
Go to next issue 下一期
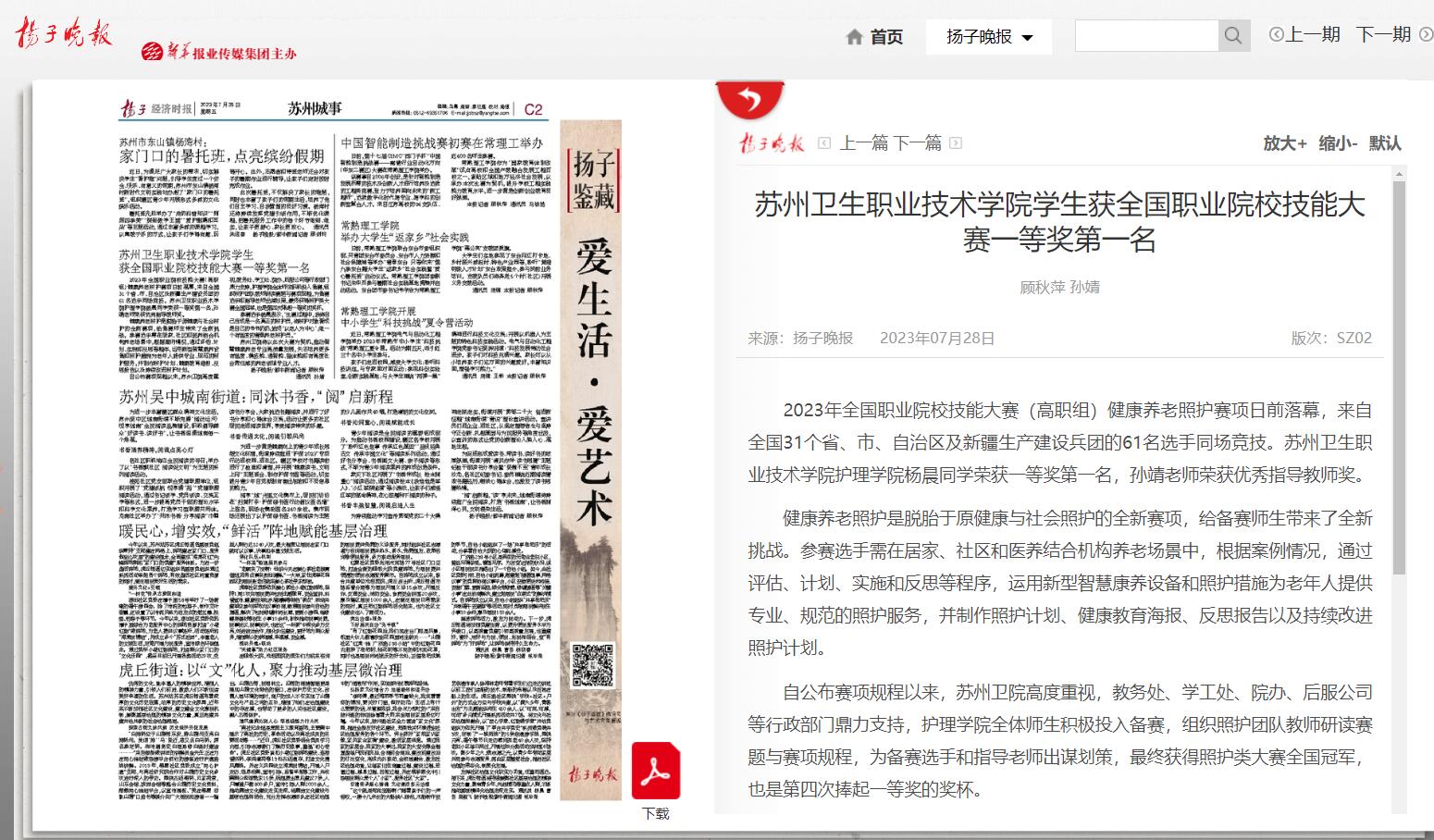point(1383,34)
